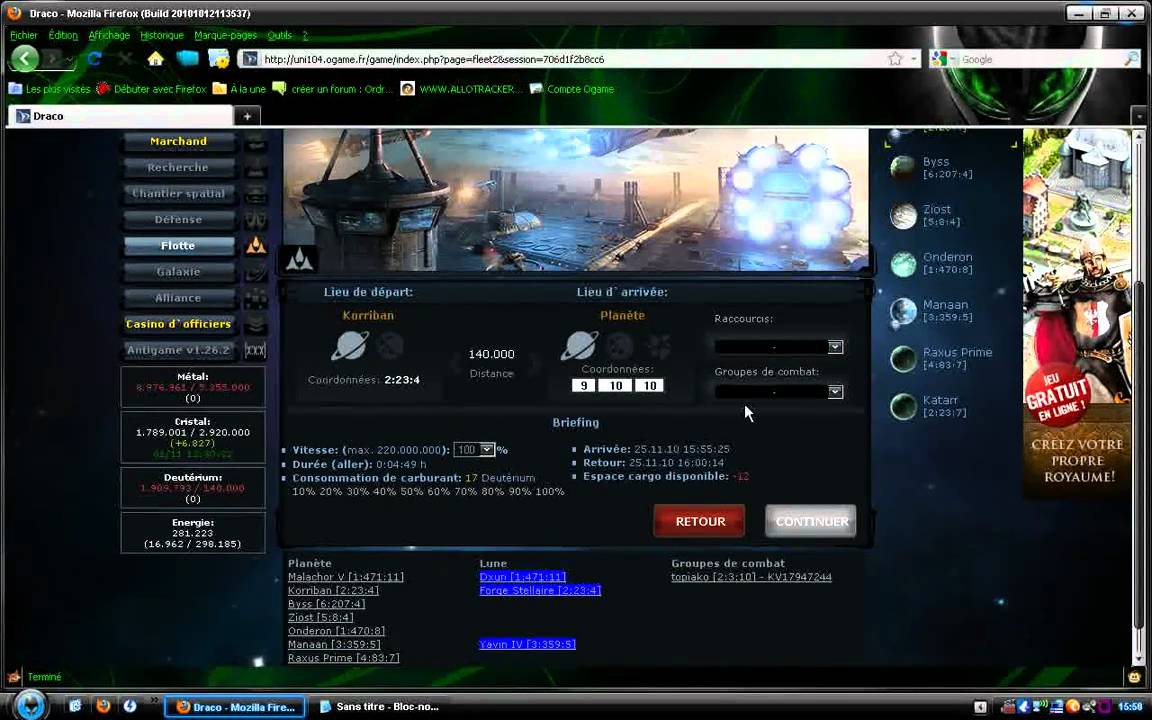The height and width of the screenshot is (720, 1152).
Task: Click the Alliance side icon
Action: point(255,298)
